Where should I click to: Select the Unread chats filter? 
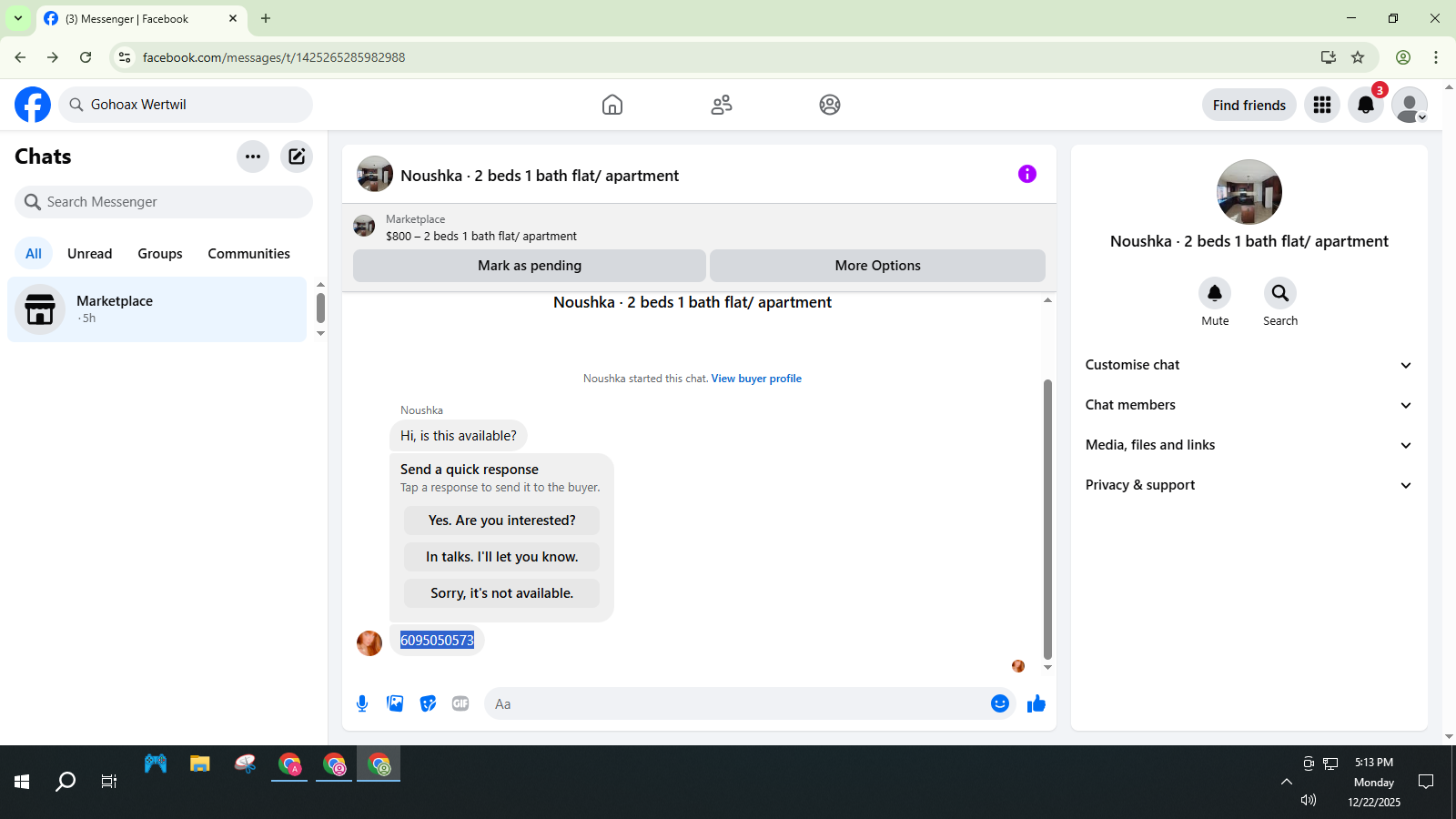pos(90,254)
